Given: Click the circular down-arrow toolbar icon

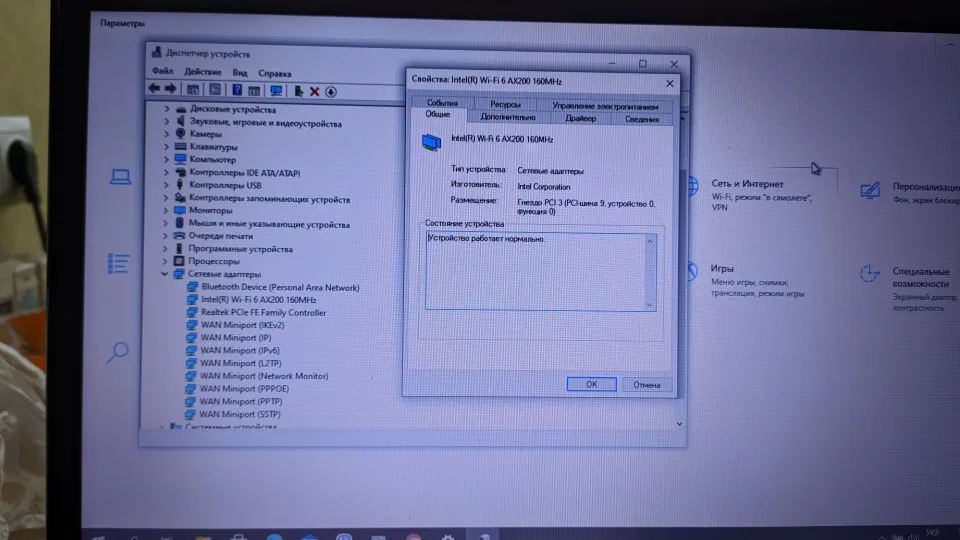Looking at the screenshot, I should tap(331, 92).
